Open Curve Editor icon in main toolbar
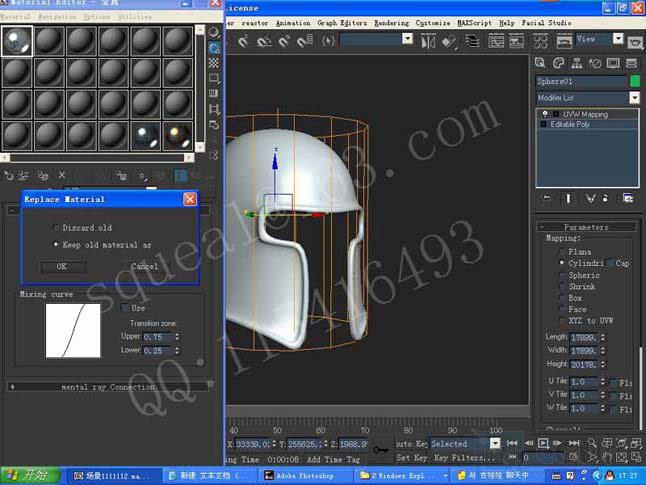646x485 pixels. 496,41
